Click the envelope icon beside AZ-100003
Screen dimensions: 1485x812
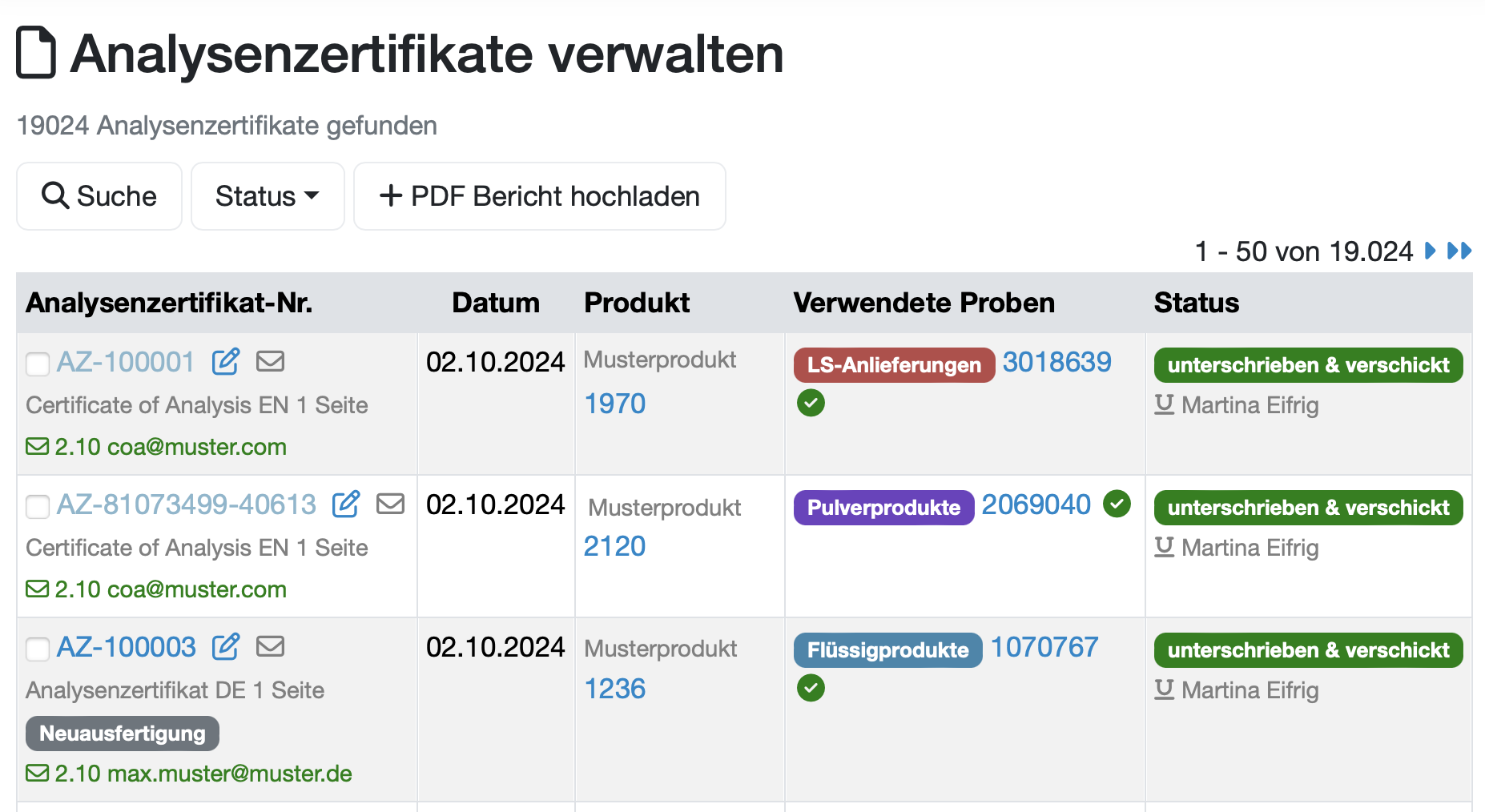tap(270, 646)
